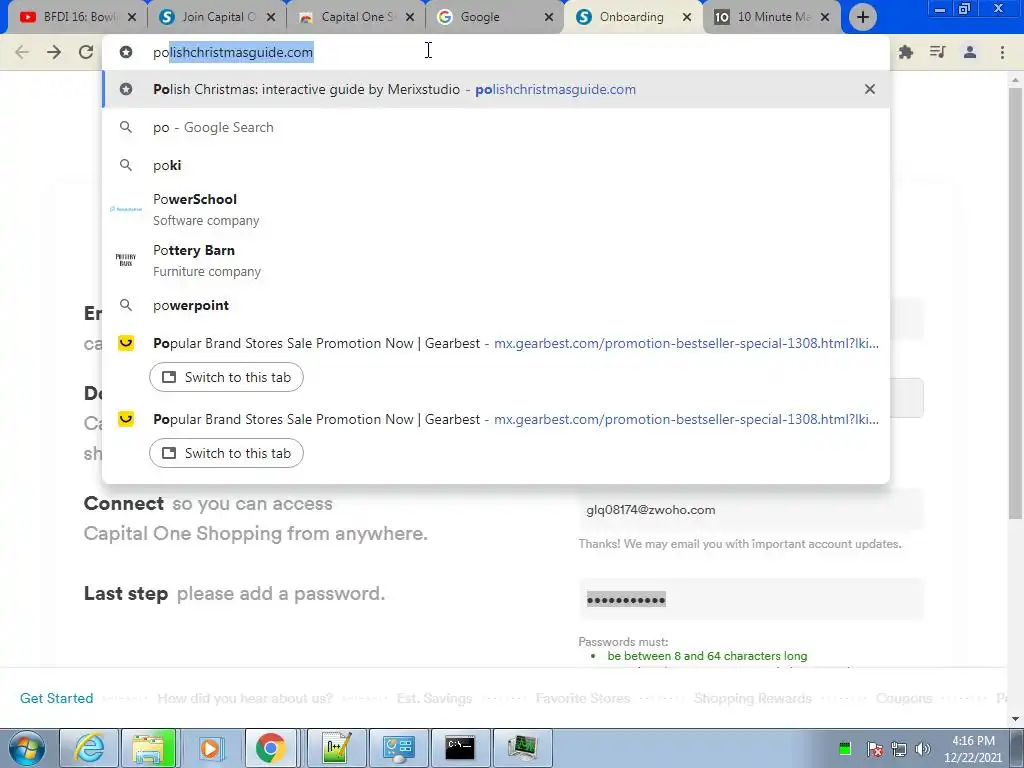
Task: Choose the 'powerpoint' search suggestion
Action: [496, 305]
